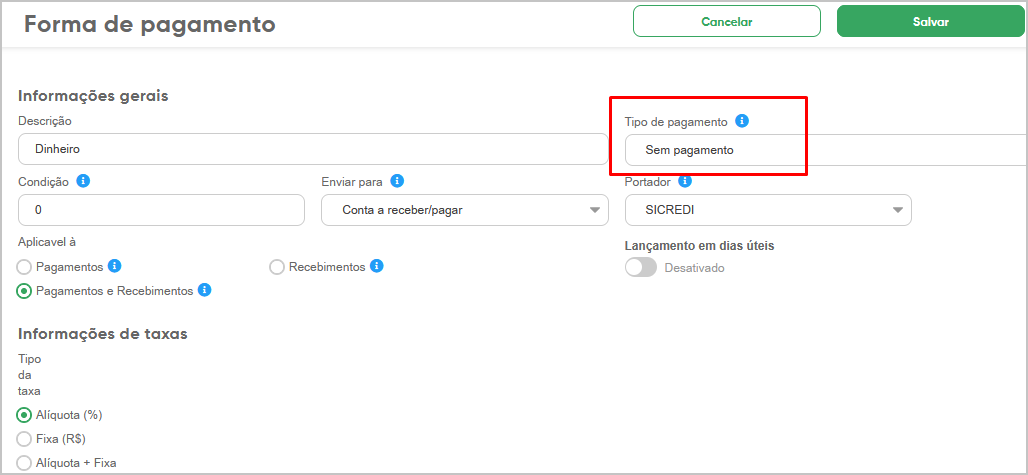Screen dimensions: 1028x475
Task: Click the Informações de taxas heading
Action: (x=103, y=333)
